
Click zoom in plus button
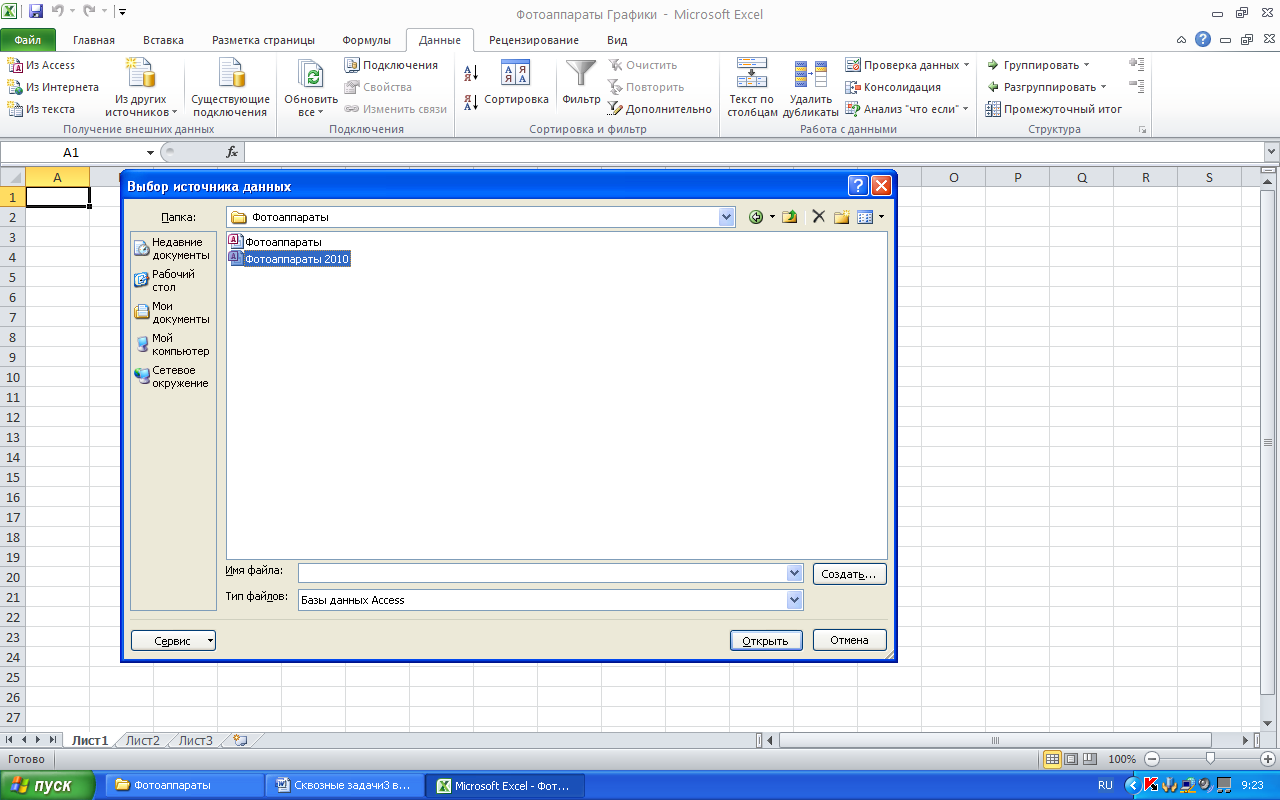pos(1267,759)
